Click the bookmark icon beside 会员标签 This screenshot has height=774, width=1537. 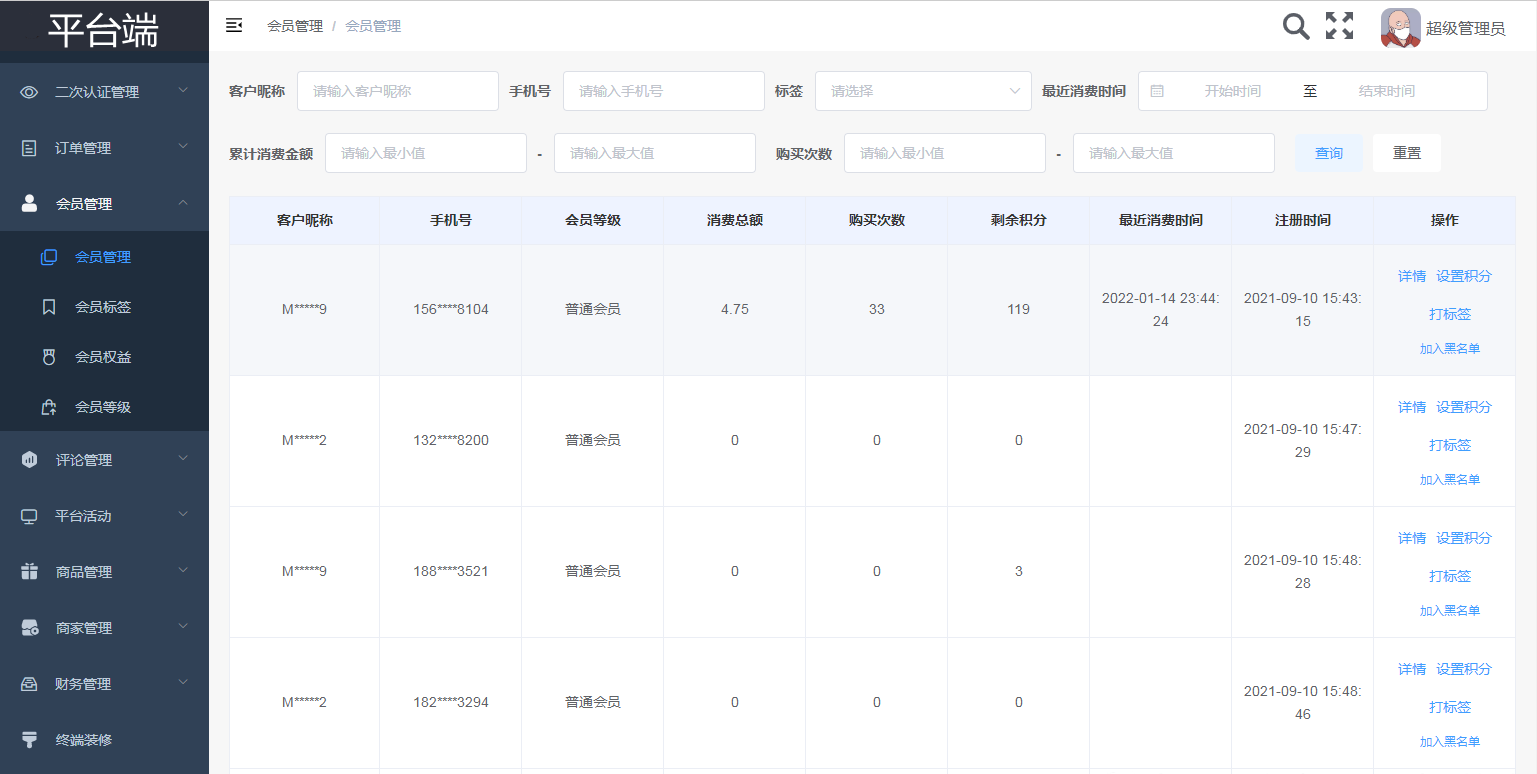pos(49,307)
